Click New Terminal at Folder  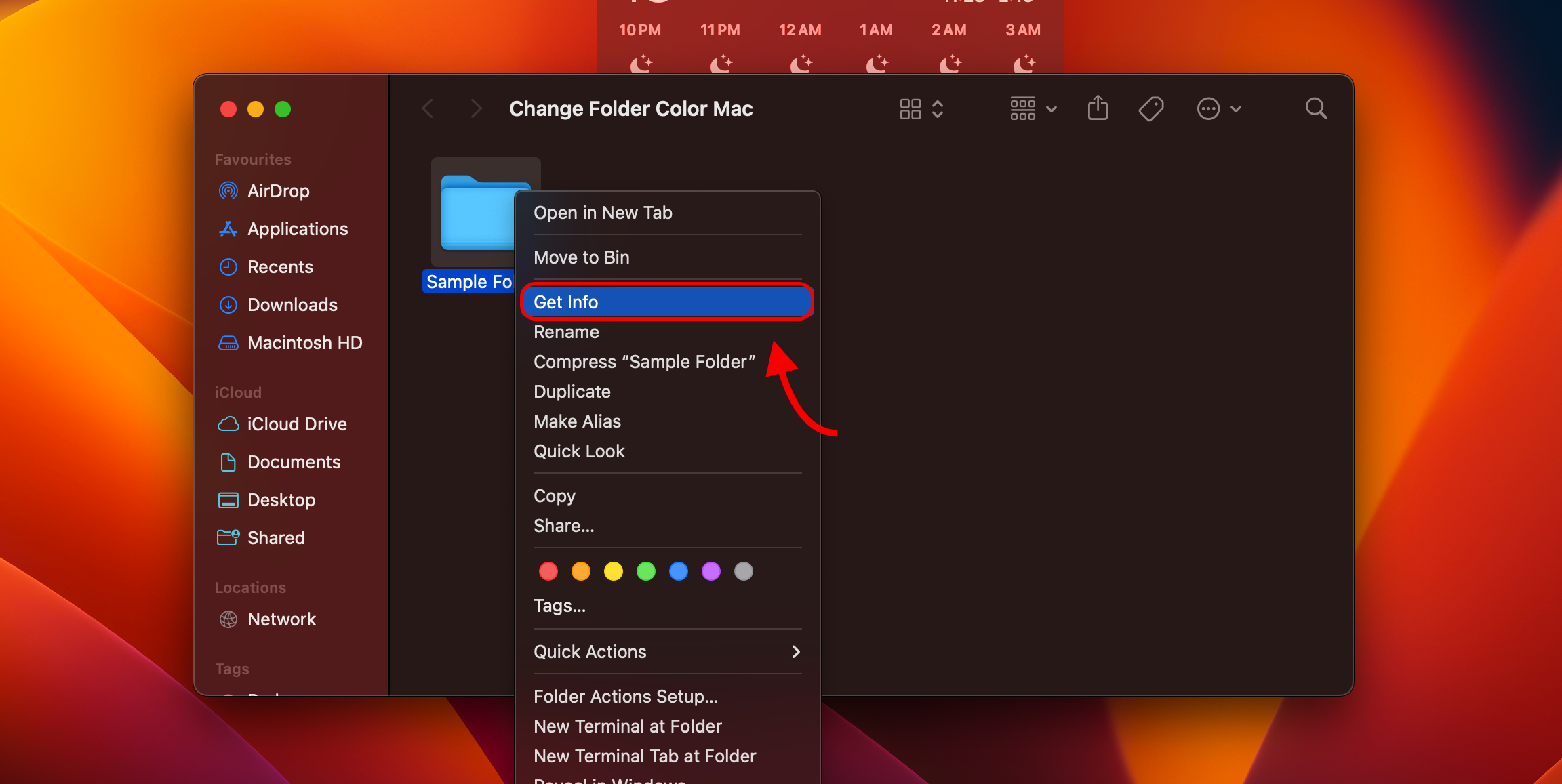(627, 726)
